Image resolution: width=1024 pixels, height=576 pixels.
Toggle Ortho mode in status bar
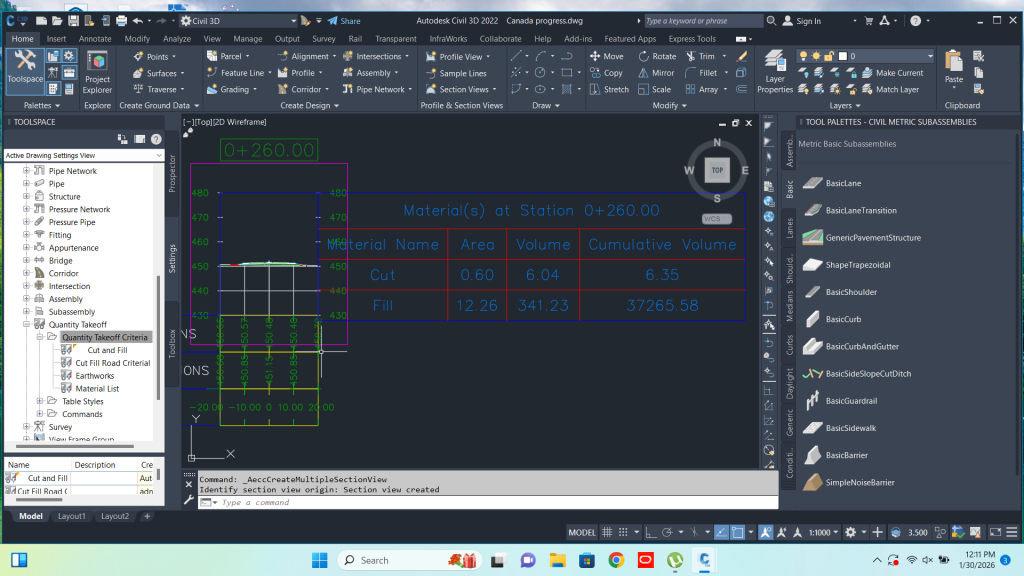[651, 531]
